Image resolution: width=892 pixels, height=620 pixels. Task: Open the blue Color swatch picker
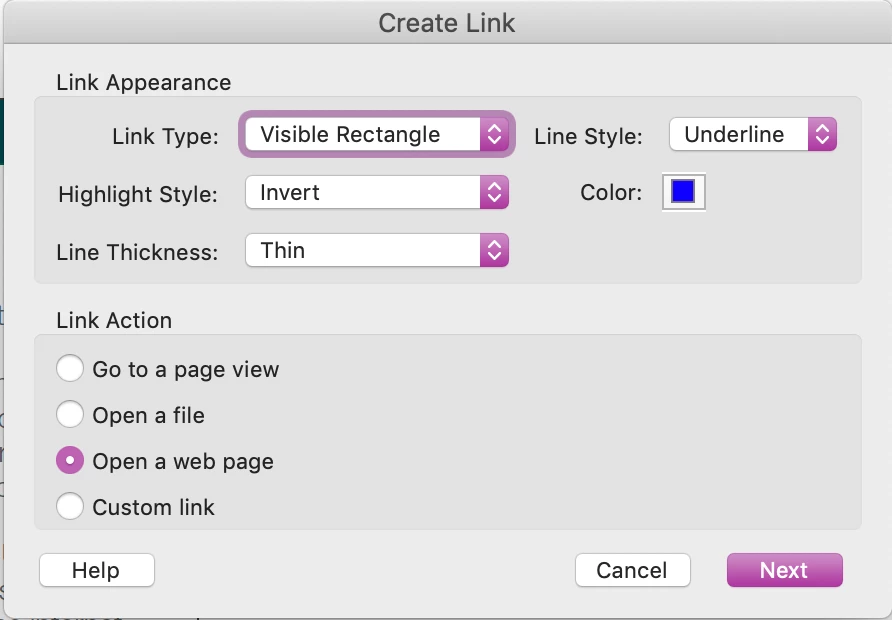pos(683,192)
